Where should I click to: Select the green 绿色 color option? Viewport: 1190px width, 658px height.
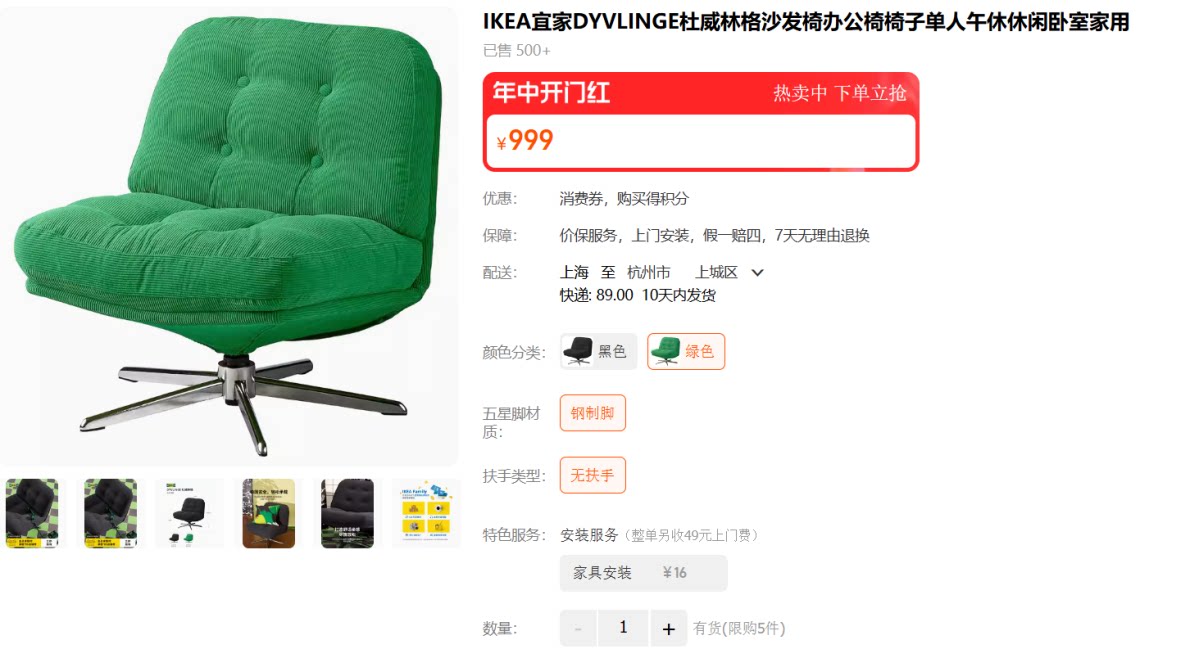pyautogui.click(x=686, y=351)
